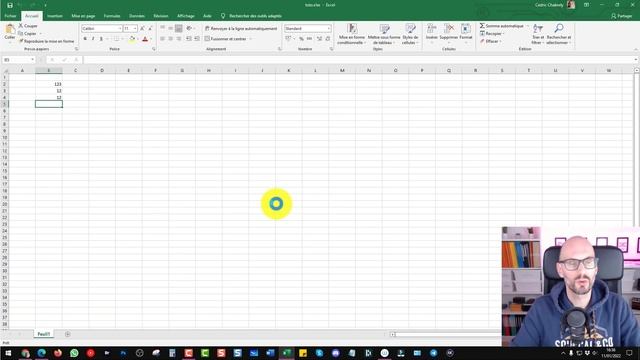Align cell content to the middle
Viewport: 640px width, 360px height.
pos(171,28)
